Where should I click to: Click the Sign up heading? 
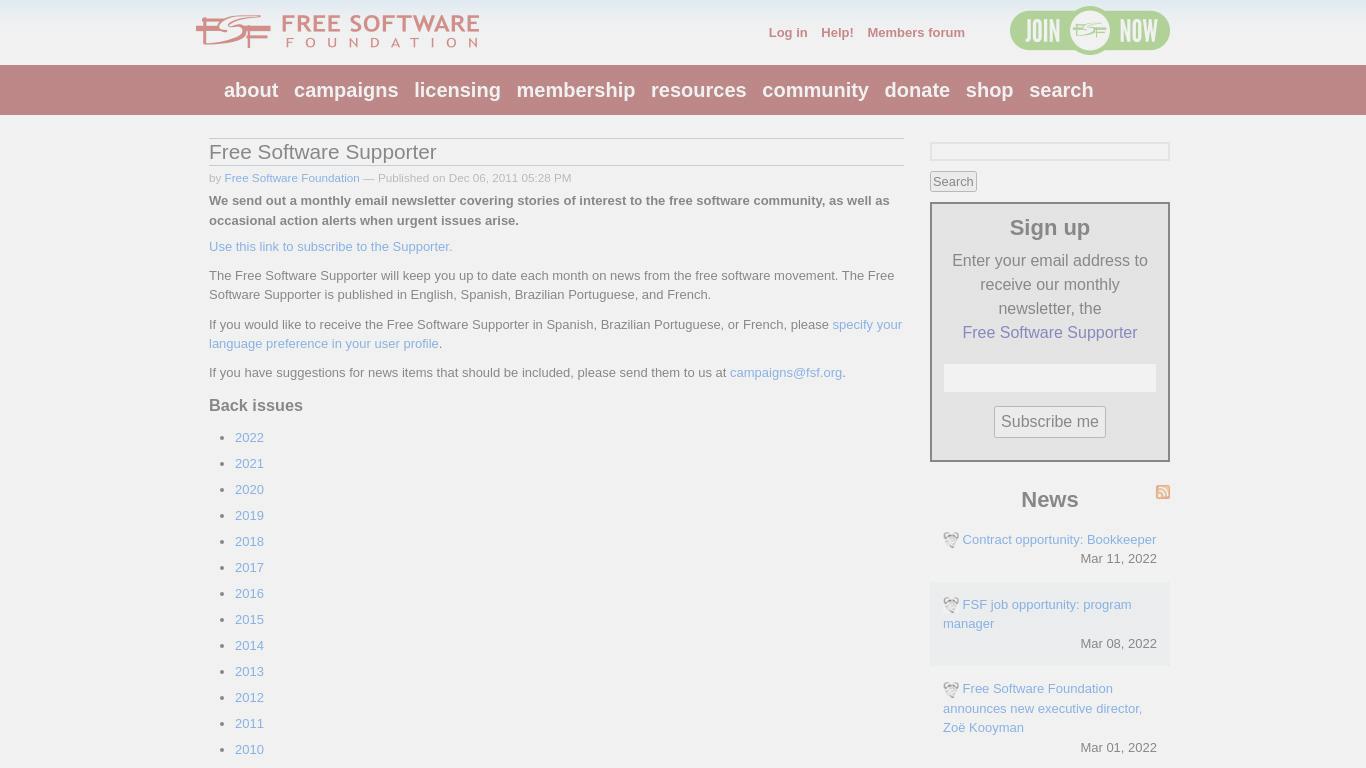click(x=1050, y=228)
